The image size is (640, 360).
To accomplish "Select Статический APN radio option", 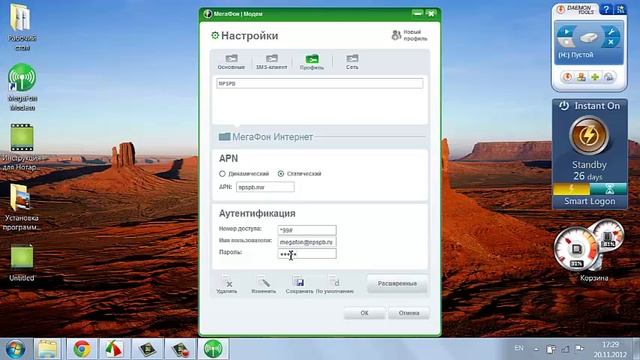I will (281, 174).
